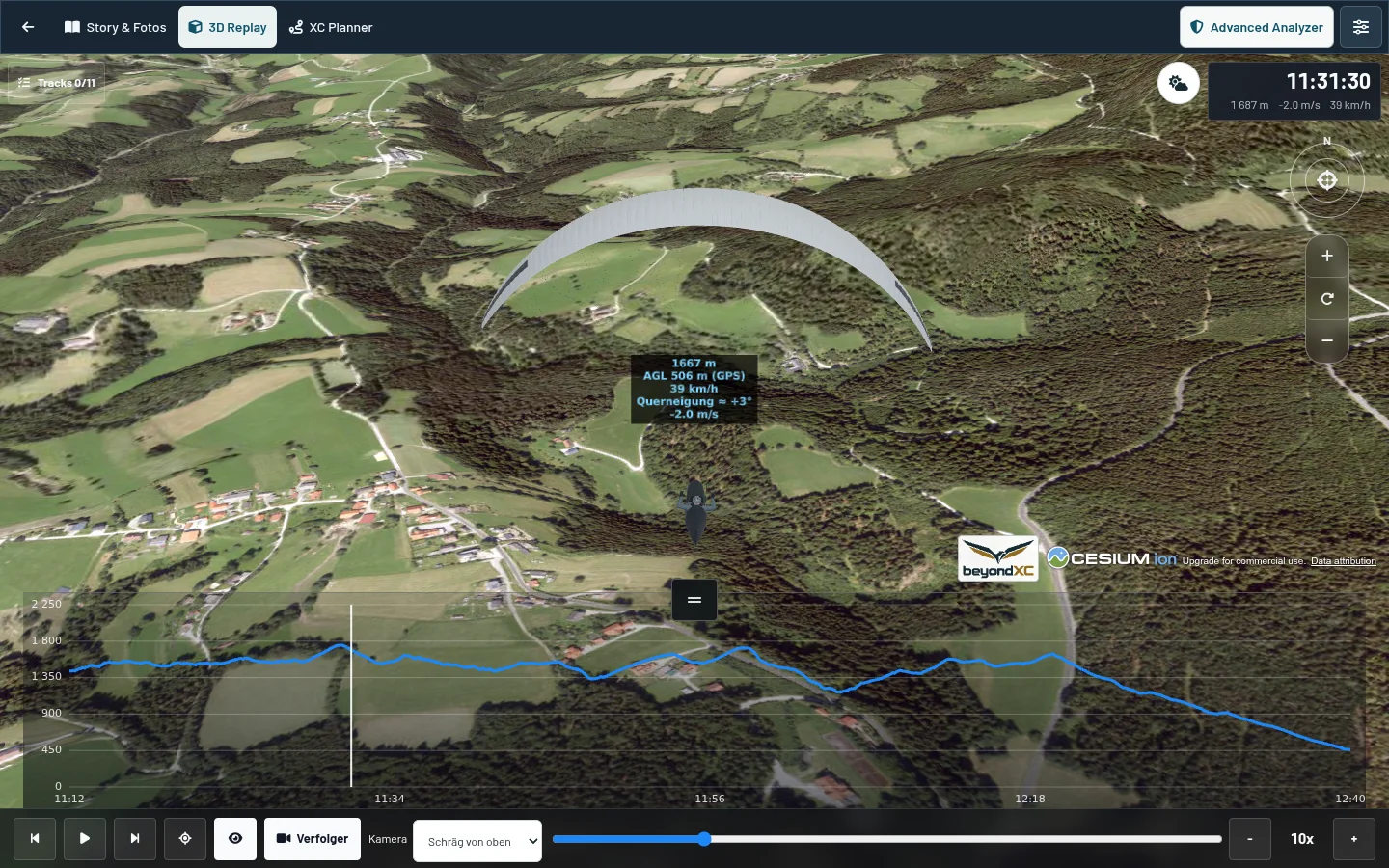Decrease playback speed with minus
The height and width of the screenshot is (868, 1389).
pyautogui.click(x=1250, y=839)
